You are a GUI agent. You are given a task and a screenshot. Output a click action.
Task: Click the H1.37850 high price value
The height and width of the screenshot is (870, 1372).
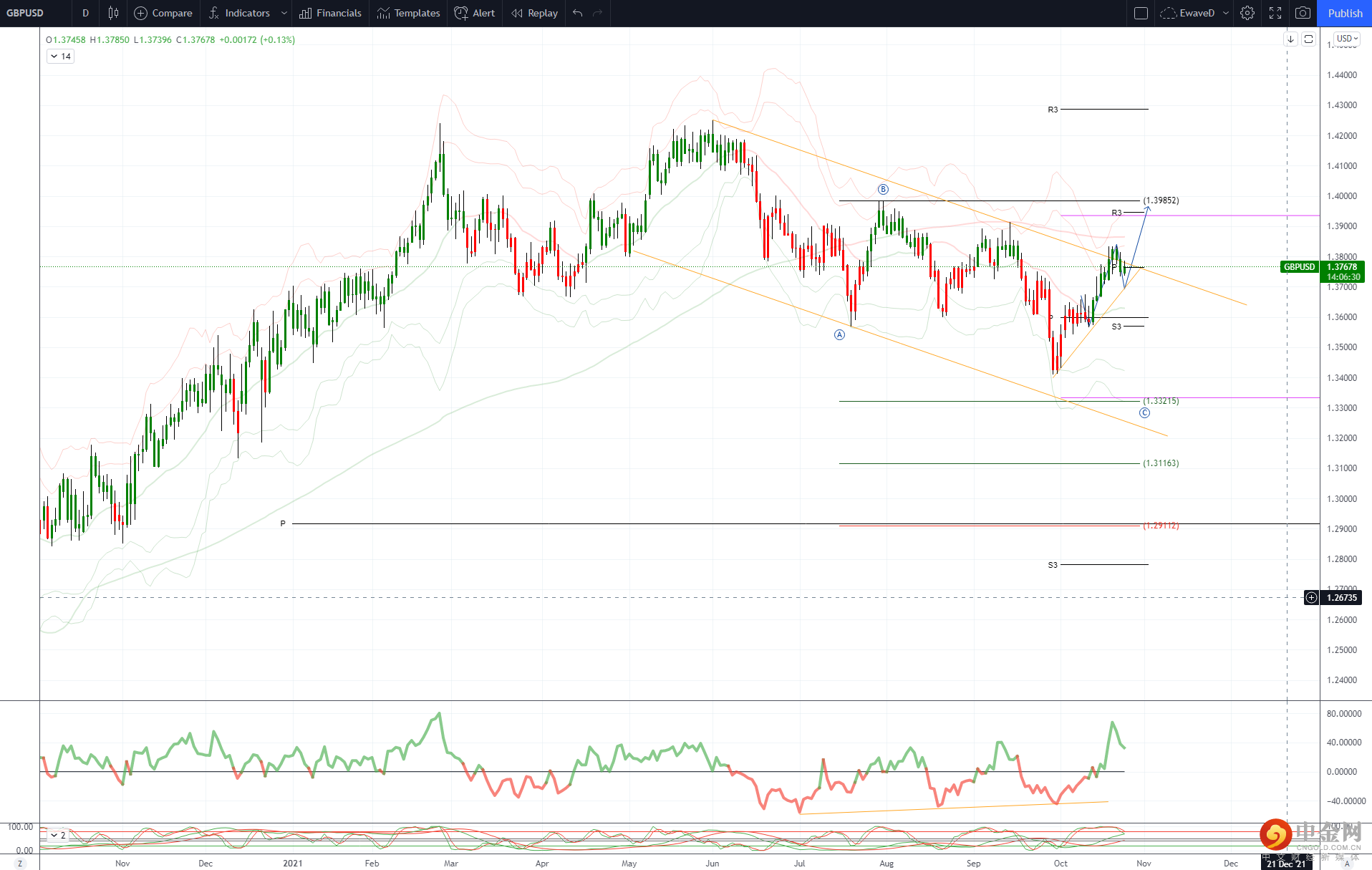click(x=110, y=39)
